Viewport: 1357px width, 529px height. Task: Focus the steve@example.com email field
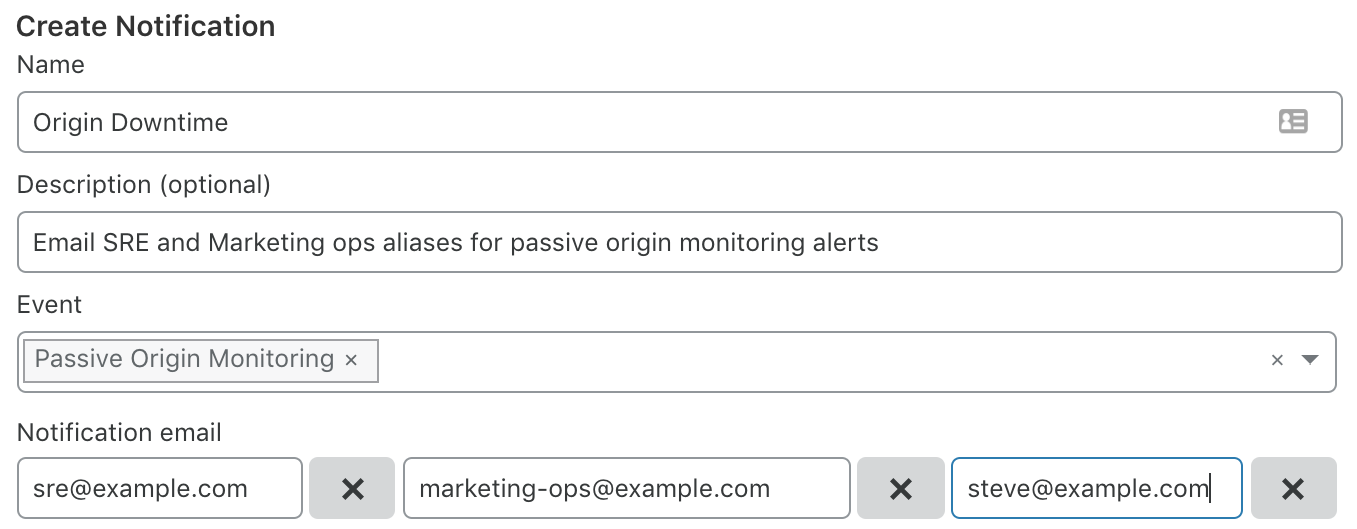(1097, 488)
